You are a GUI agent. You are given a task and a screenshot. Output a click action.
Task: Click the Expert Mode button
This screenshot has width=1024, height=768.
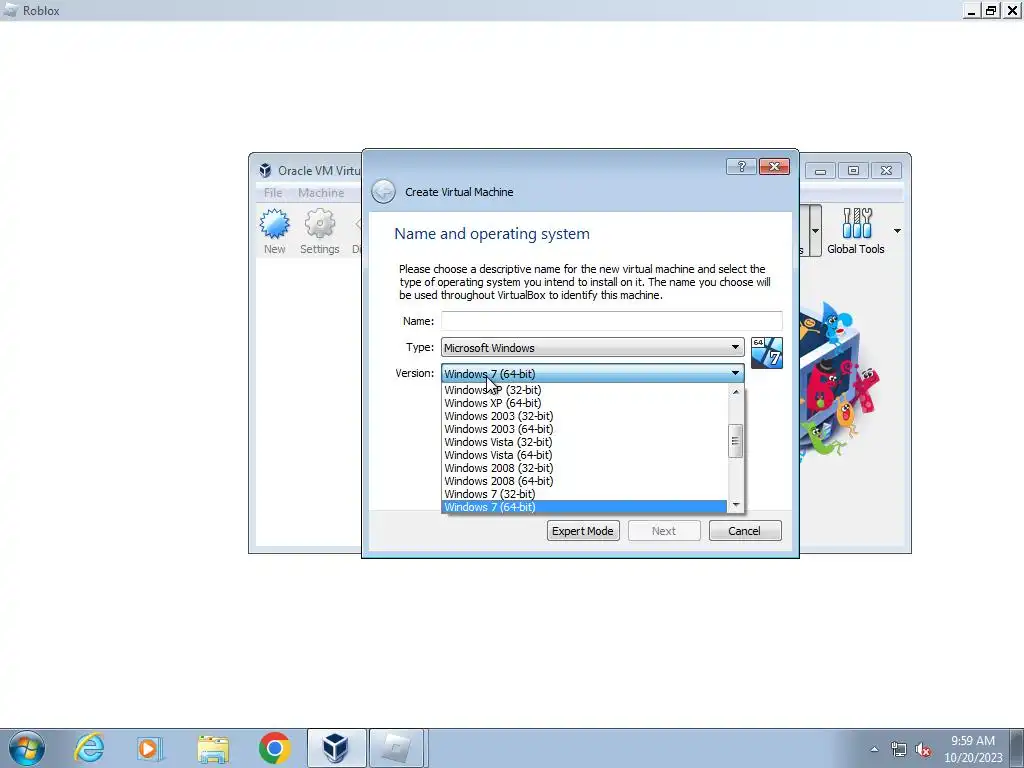tap(583, 531)
